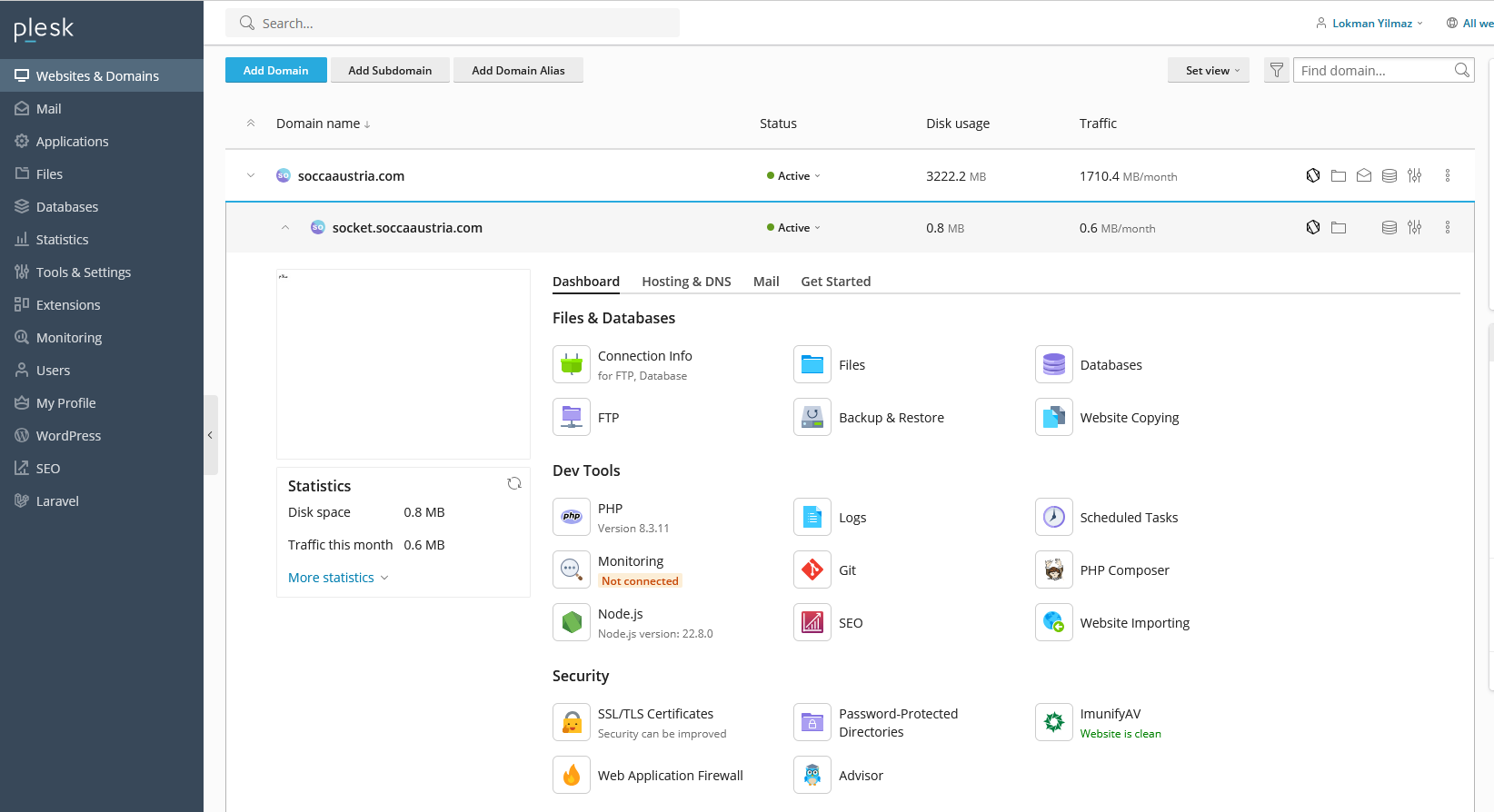Open the kebab menu for socket.soccaaustria.com
This screenshot has width=1494, height=812.
coord(1448,227)
